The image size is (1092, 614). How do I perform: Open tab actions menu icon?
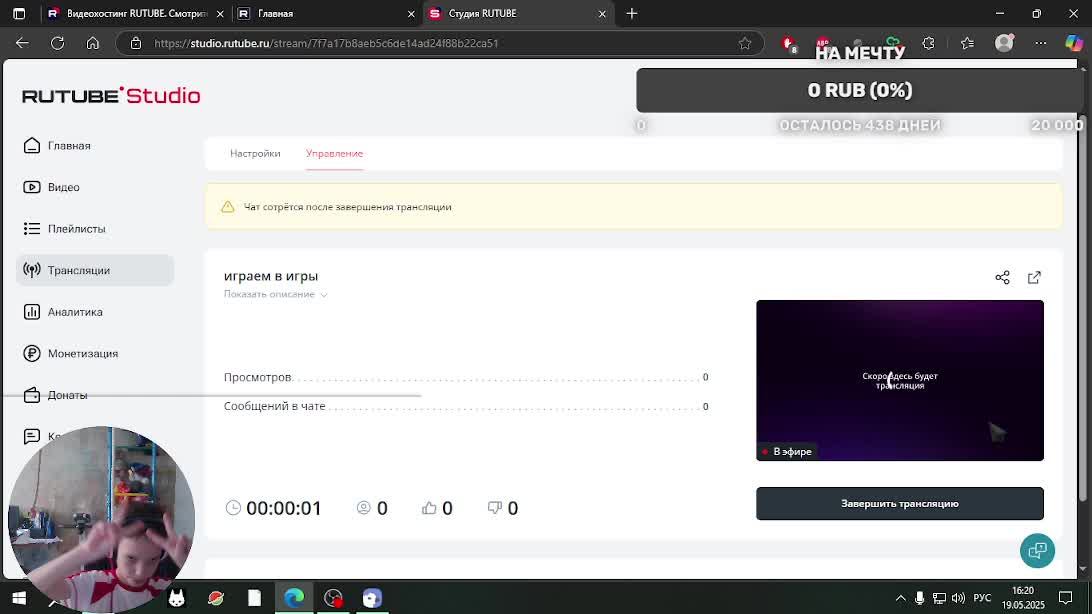tap(19, 13)
